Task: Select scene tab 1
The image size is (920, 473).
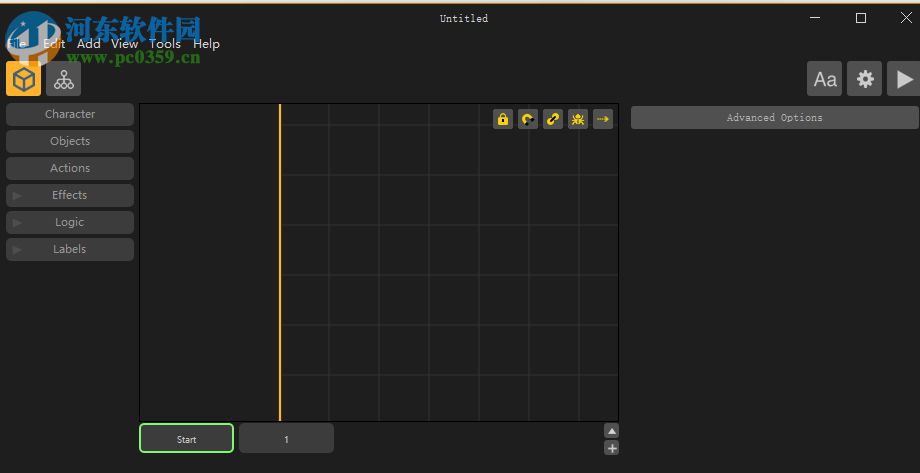Action: (x=286, y=438)
